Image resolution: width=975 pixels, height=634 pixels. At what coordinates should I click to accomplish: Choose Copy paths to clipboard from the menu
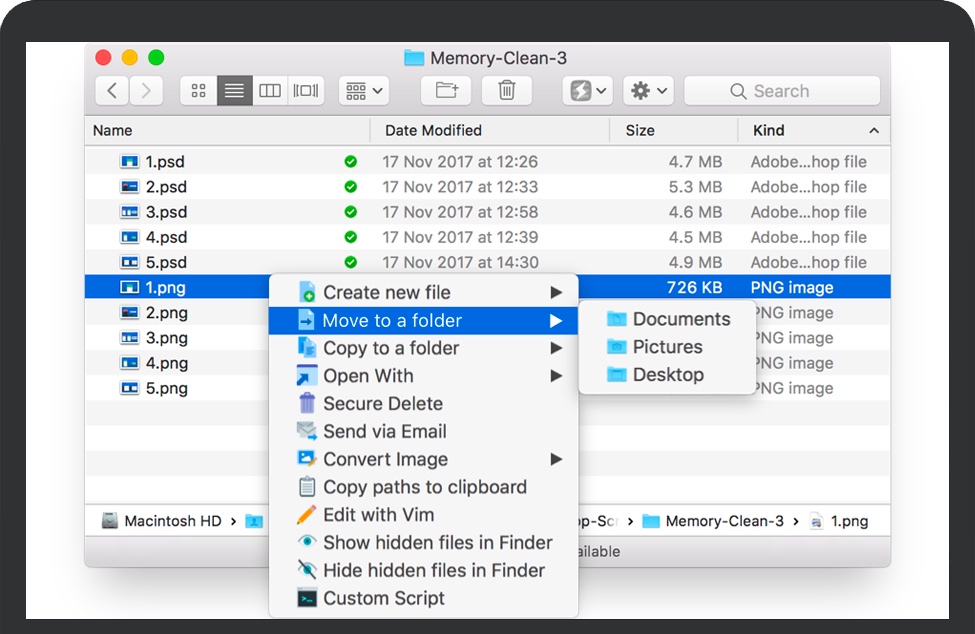pyautogui.click(x=425, y=487)
